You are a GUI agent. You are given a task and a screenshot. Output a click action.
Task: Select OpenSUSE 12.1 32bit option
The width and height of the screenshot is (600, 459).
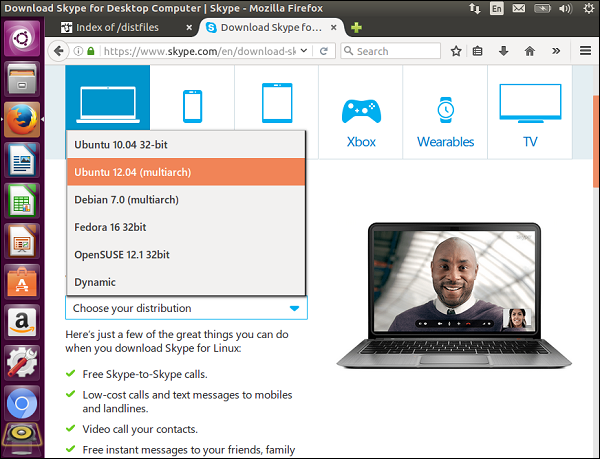(x=186, y=255)
